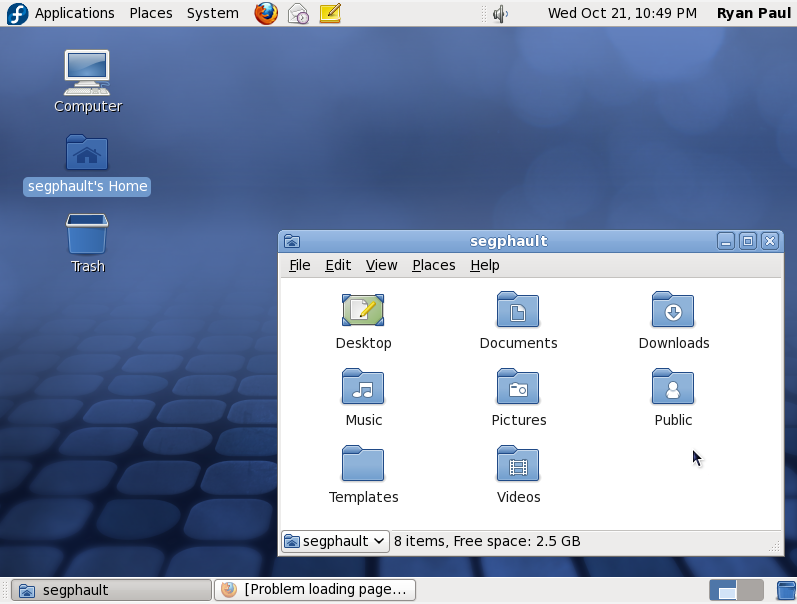
Task: Click the Trash desktop icon
Action: pyautogui.click(x=87, y=234)
